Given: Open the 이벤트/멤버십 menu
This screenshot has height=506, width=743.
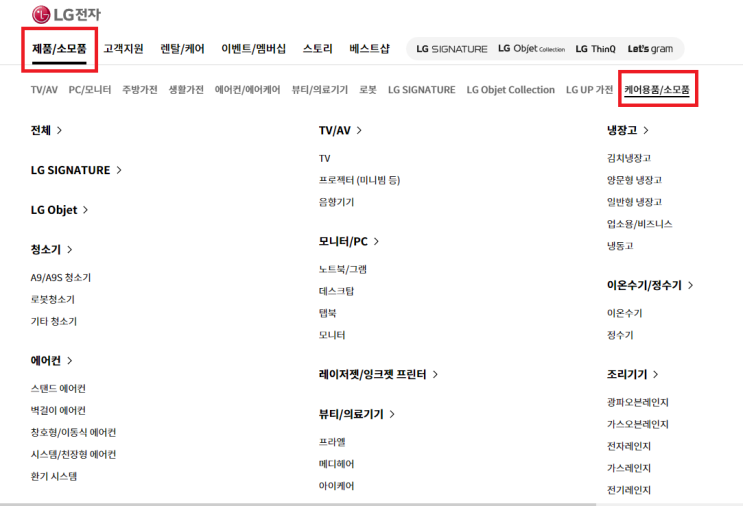Looking at the screenshot, I should (254, 49).
